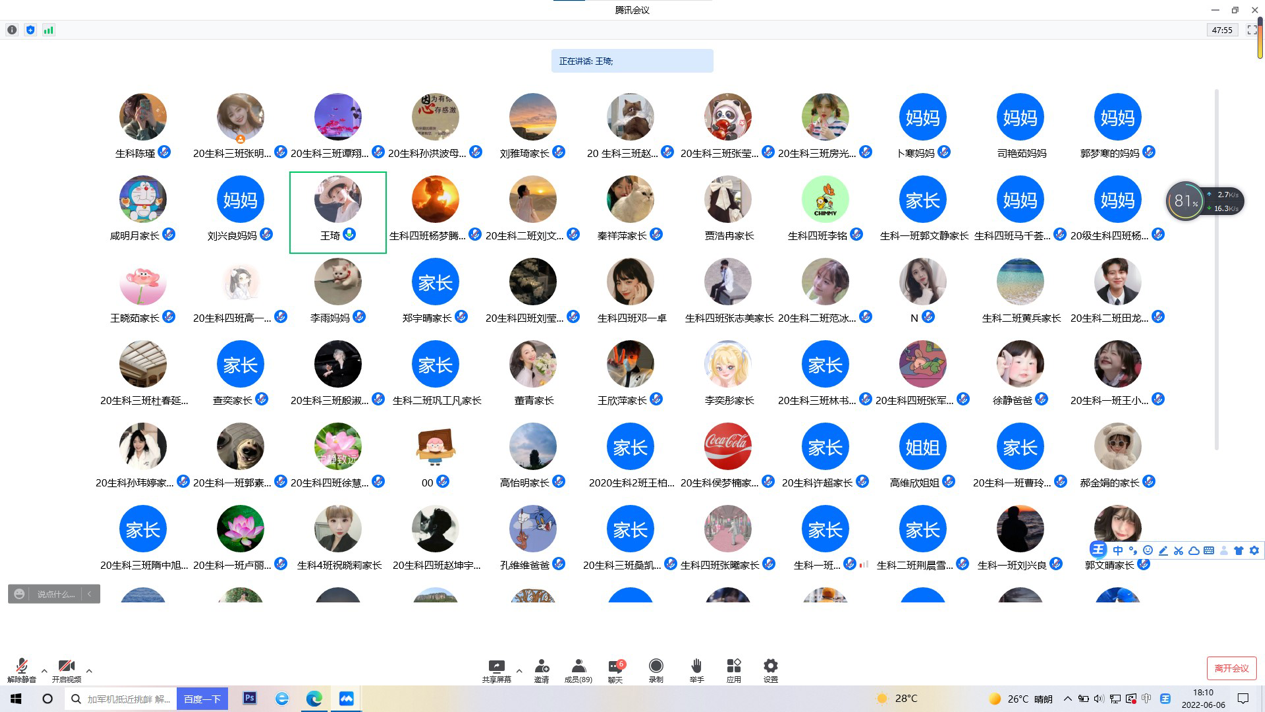
Task: Show the network signal status icon
Action: pos(48,30)
